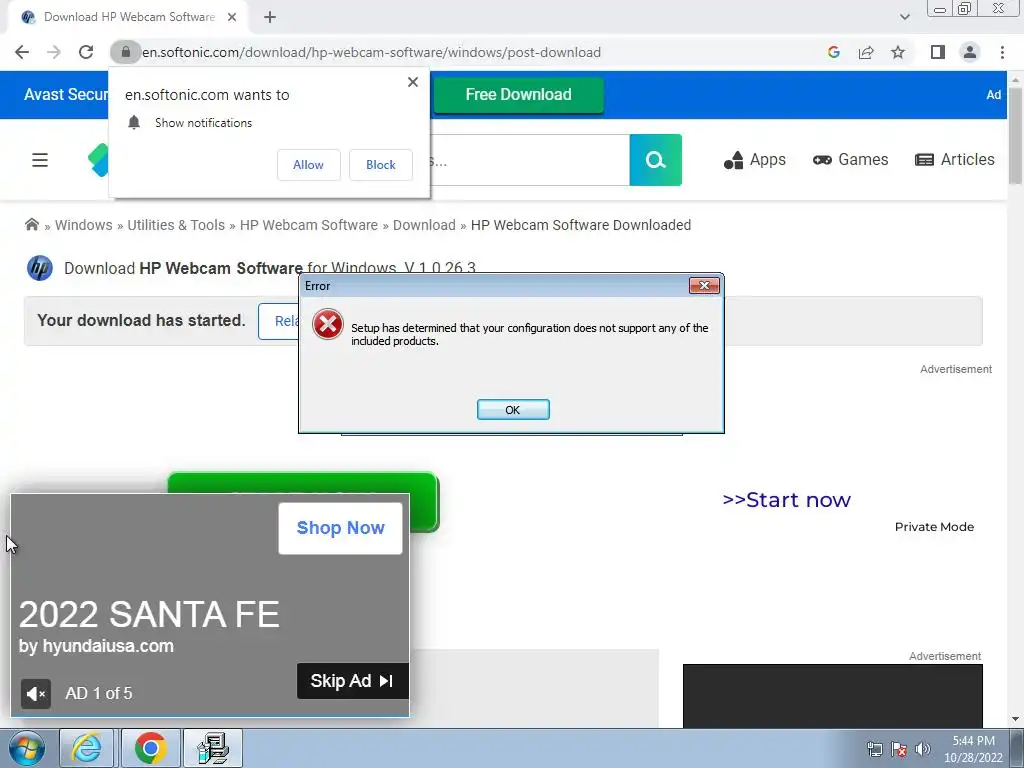This screenshot has height=768, width=1024.
Task: Open Google icon in address bar
Action: pyautogui.click(x=833, y=52)
